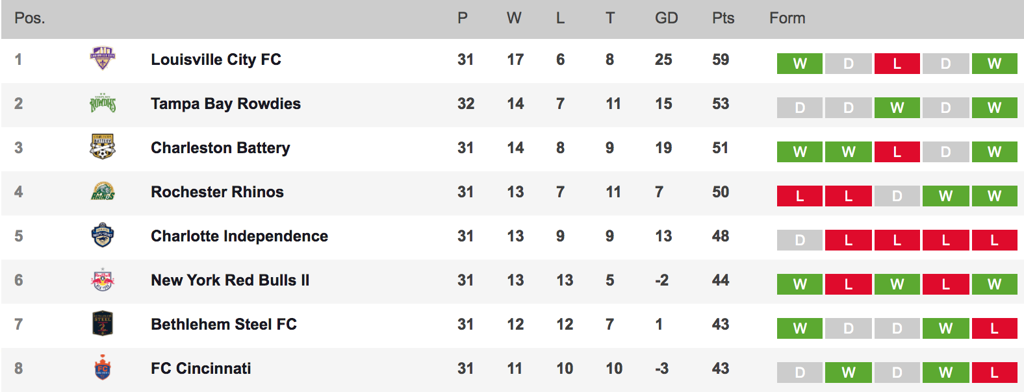Open the FC Cincinnati team name link

(201, 368)
